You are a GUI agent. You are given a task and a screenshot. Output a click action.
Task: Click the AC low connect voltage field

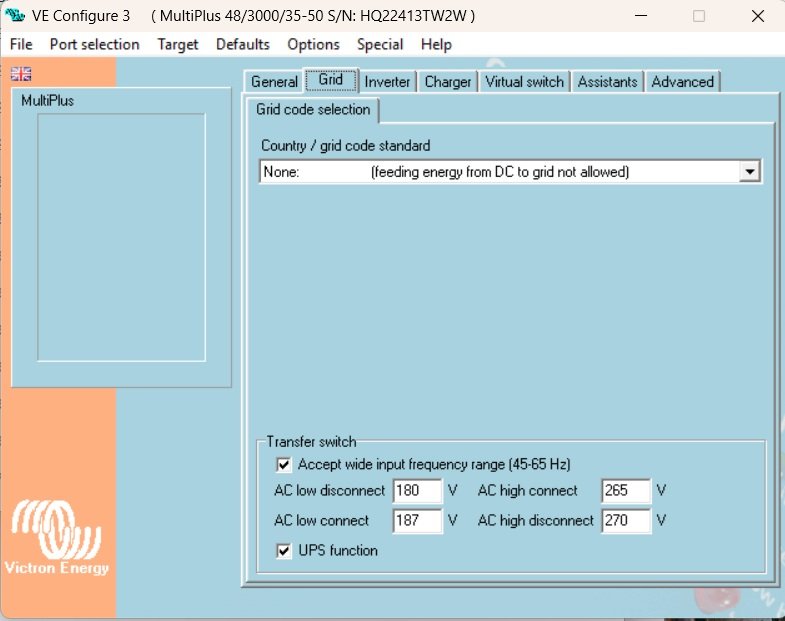tap(418, 520)
